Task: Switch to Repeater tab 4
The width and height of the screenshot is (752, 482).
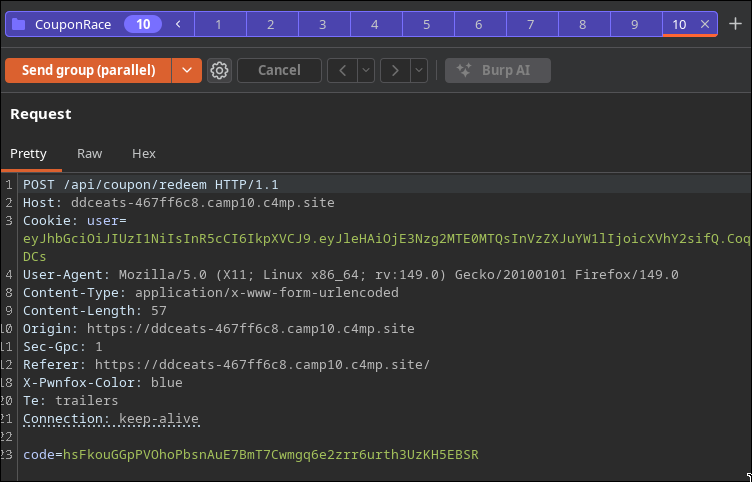Action: coord(376,24)
